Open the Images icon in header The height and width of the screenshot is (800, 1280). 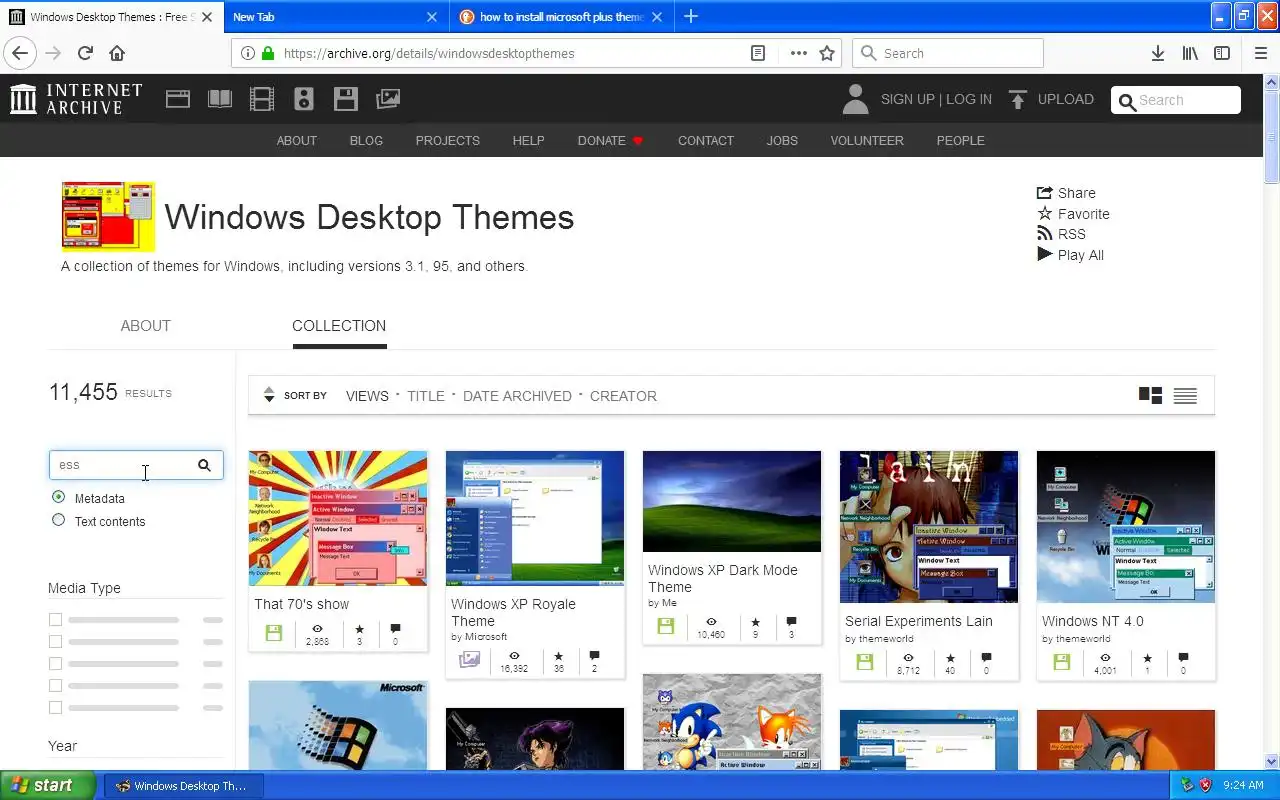pos(388,99)
